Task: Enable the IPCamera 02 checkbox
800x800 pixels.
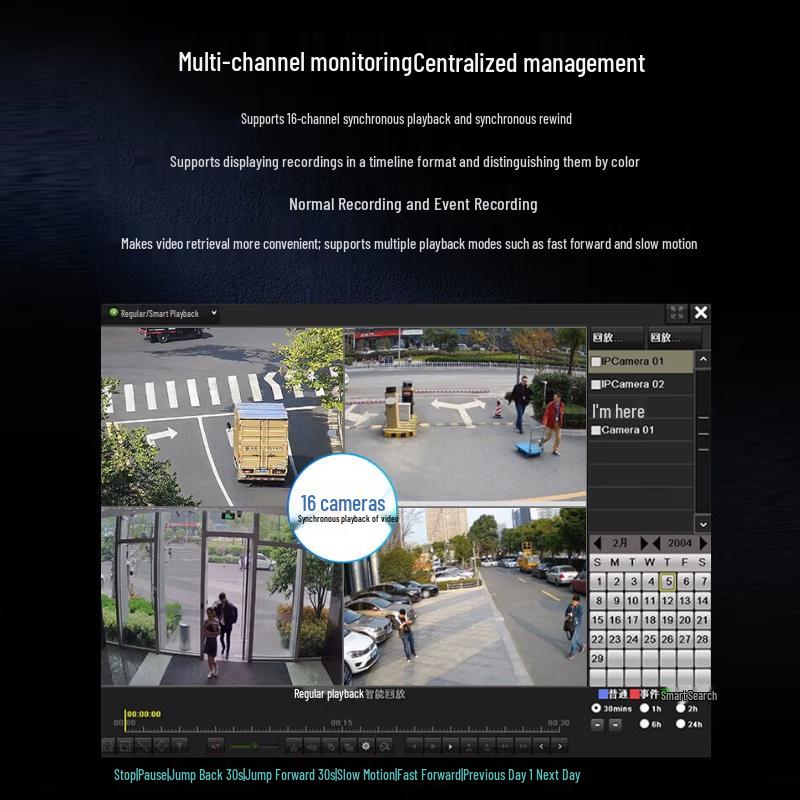Action: click(596, 384)
